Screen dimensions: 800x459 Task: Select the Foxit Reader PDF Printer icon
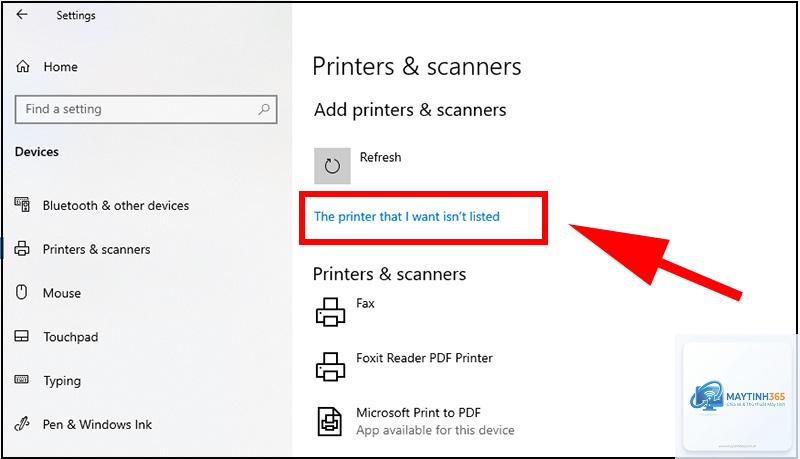(x=331, y=366)
